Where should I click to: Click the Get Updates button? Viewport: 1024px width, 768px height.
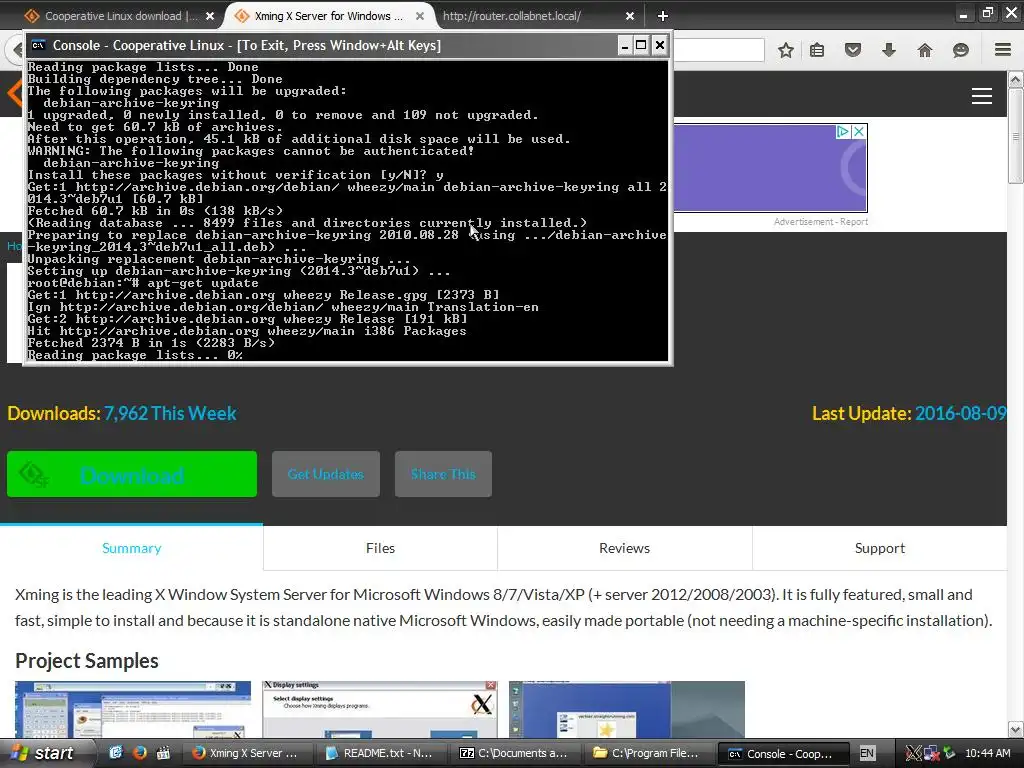tap(326, 474)
